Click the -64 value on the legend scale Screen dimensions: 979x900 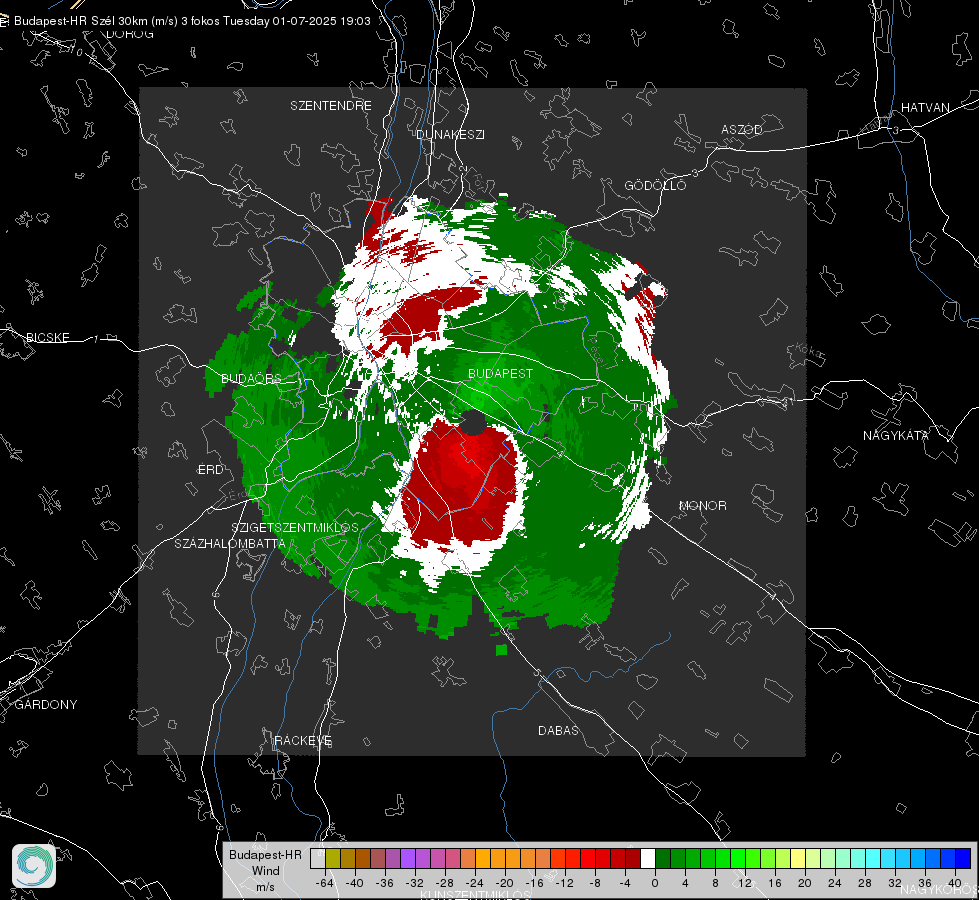(324, 883)
